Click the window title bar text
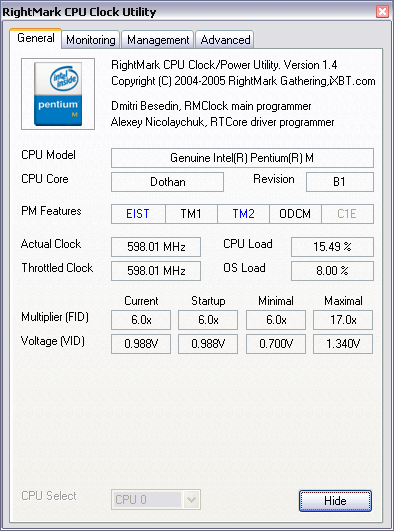 tap(79, 12)
